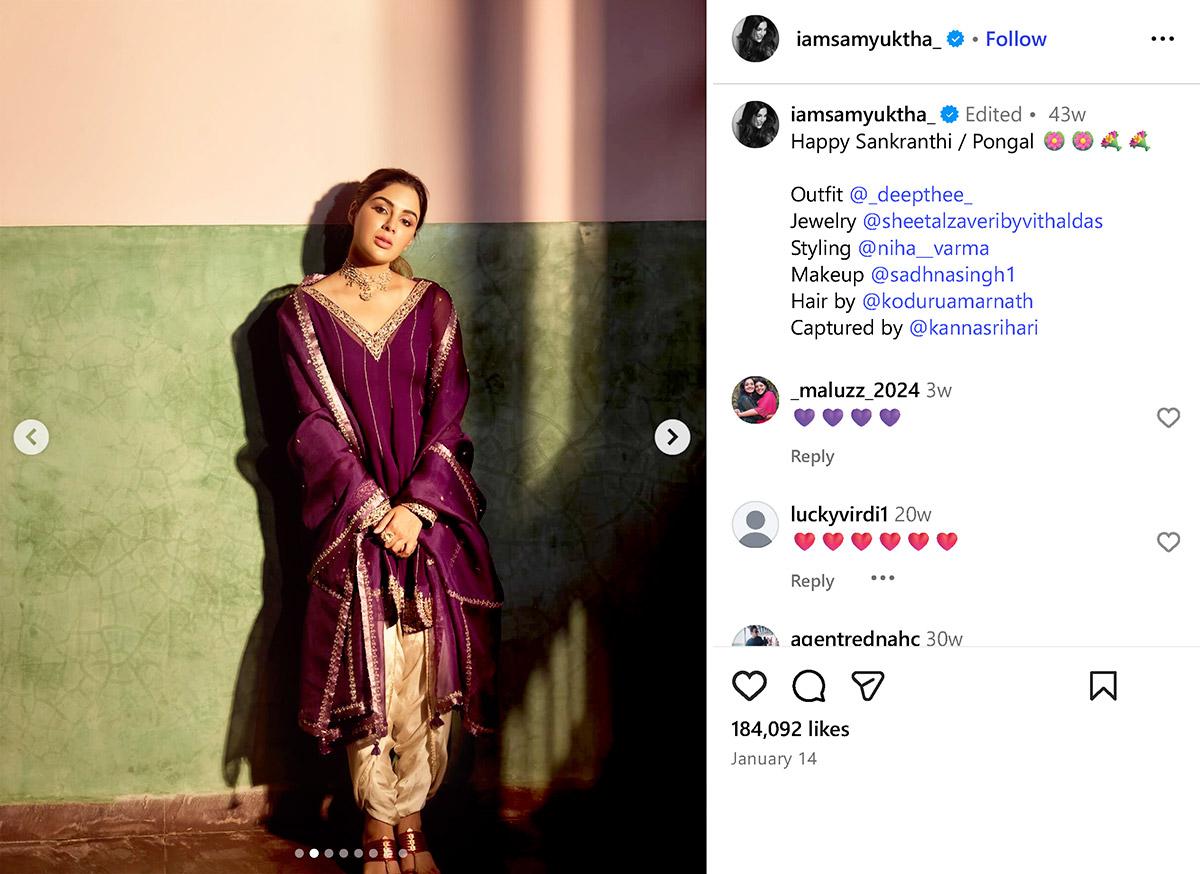The width and height of the screenshot is (1200, 874).
Task: Visit @kannasrihari photographer profile
Action: click(x=973, y=328)
